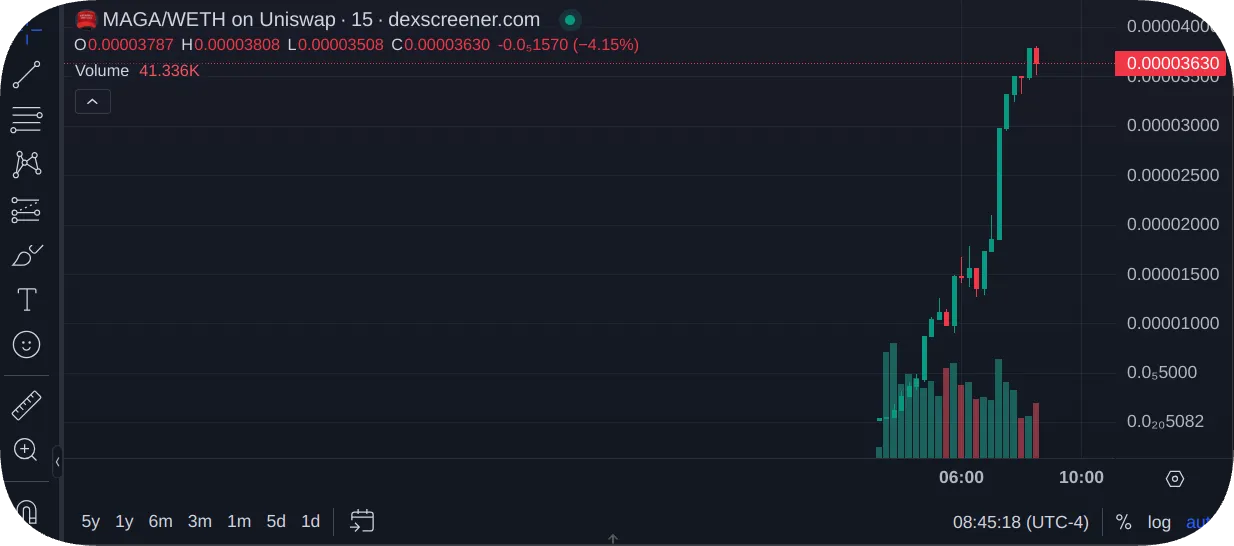Expand the bottom panel up arrow
Image resolution: width=1234 pixels, height=546 pixels.
pyautogui.click(x=613, y=539)
